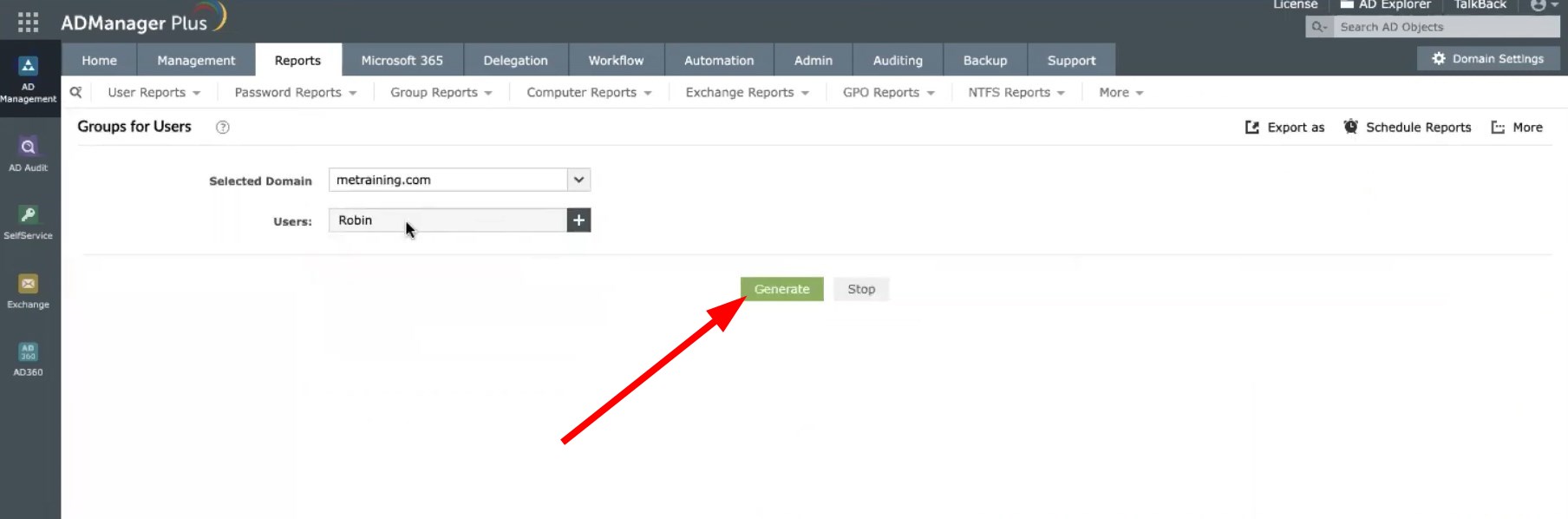Click the Domain Settings button label
The image size is (1568, 519).
[1498, 58]
